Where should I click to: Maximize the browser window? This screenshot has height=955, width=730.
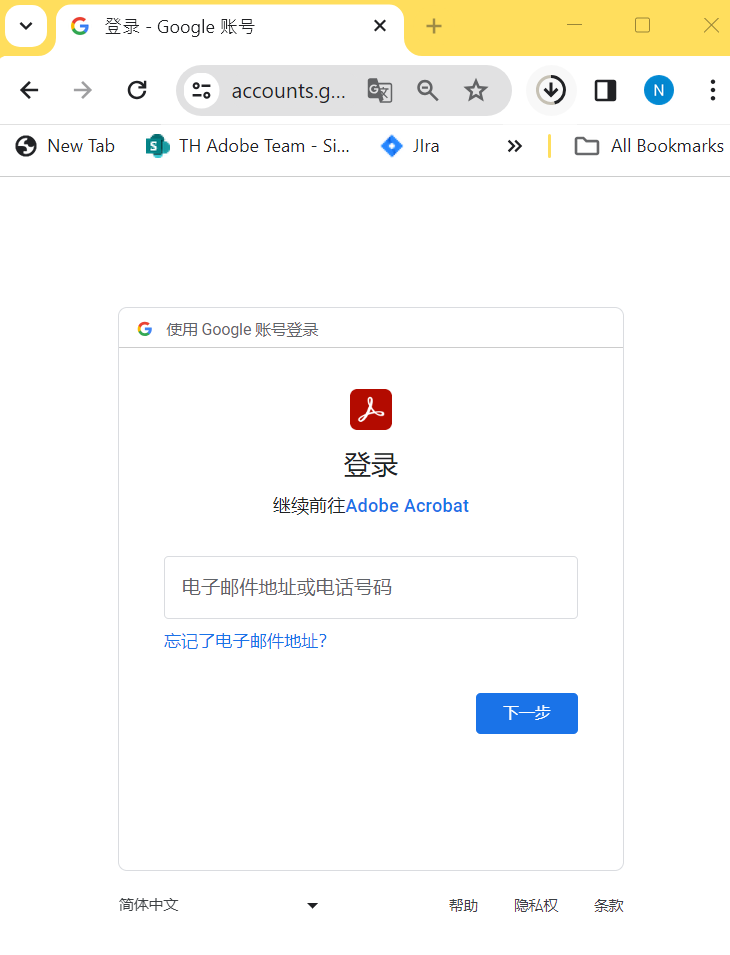[x=642, y=25]
